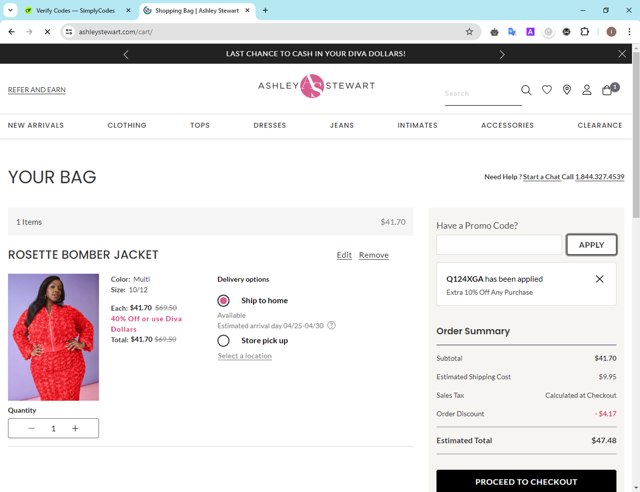The height and width of the screenshot is (492, 640).
Task: Open a new browser tab
Action: (265, 10)
